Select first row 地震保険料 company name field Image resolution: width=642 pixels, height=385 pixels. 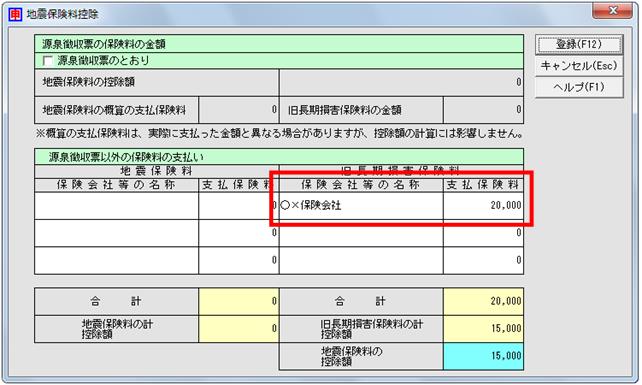coord(117,206)
